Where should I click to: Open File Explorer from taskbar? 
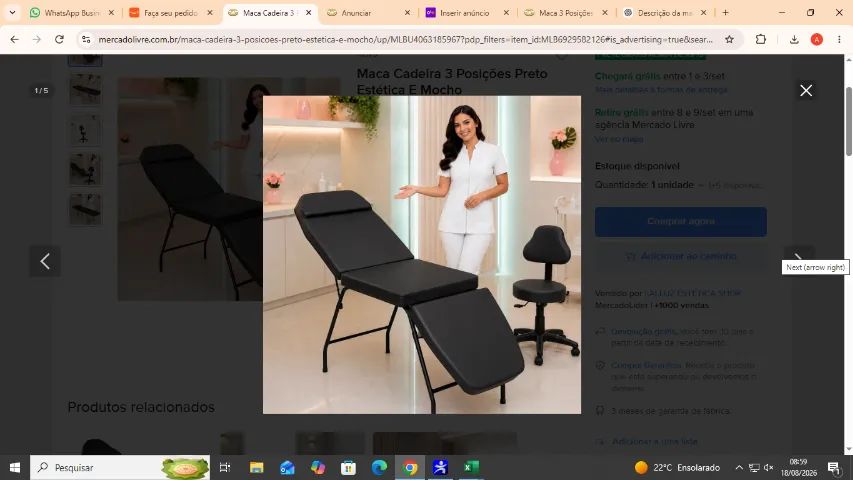[256, 467]
